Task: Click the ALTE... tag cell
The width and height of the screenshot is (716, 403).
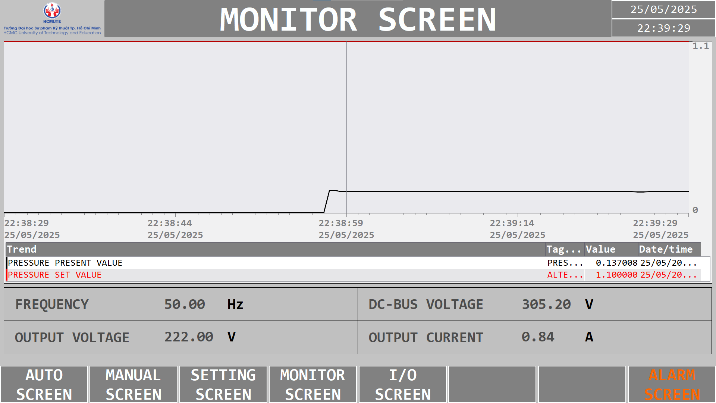Action: [x=565, y=275]
